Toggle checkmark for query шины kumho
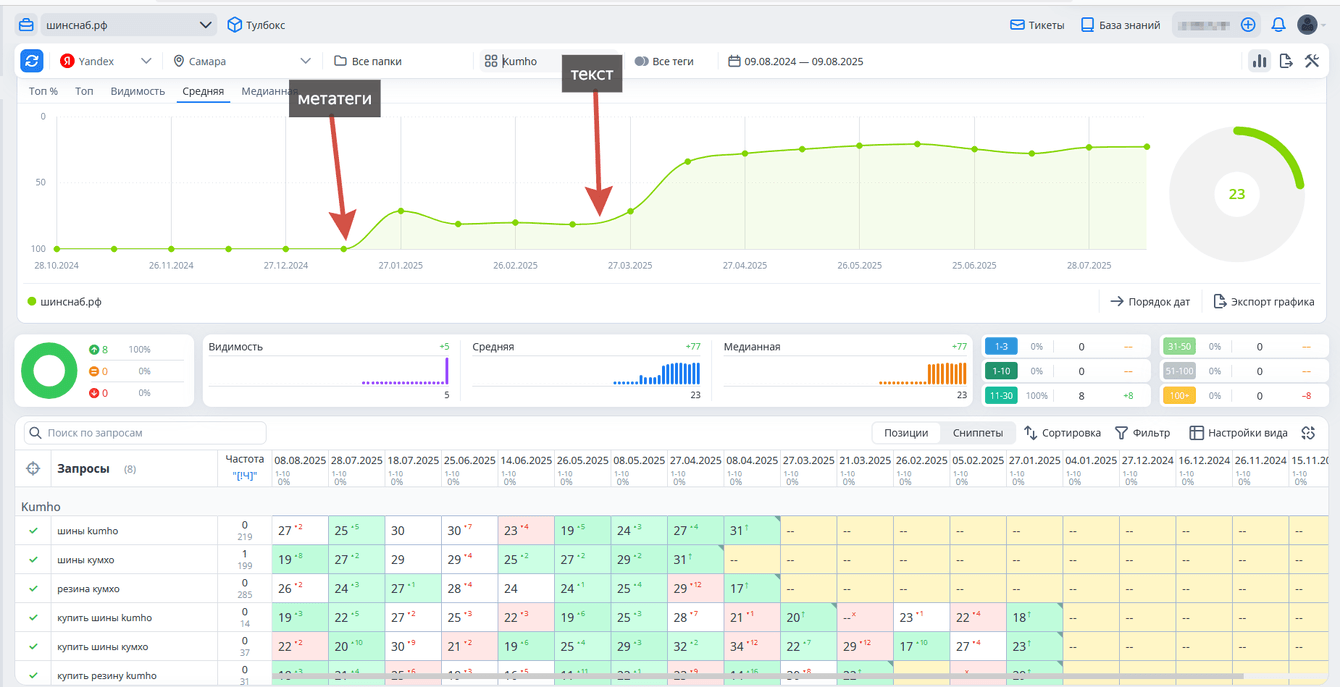This screenshot has width=1340, height=687. (33, 531)
